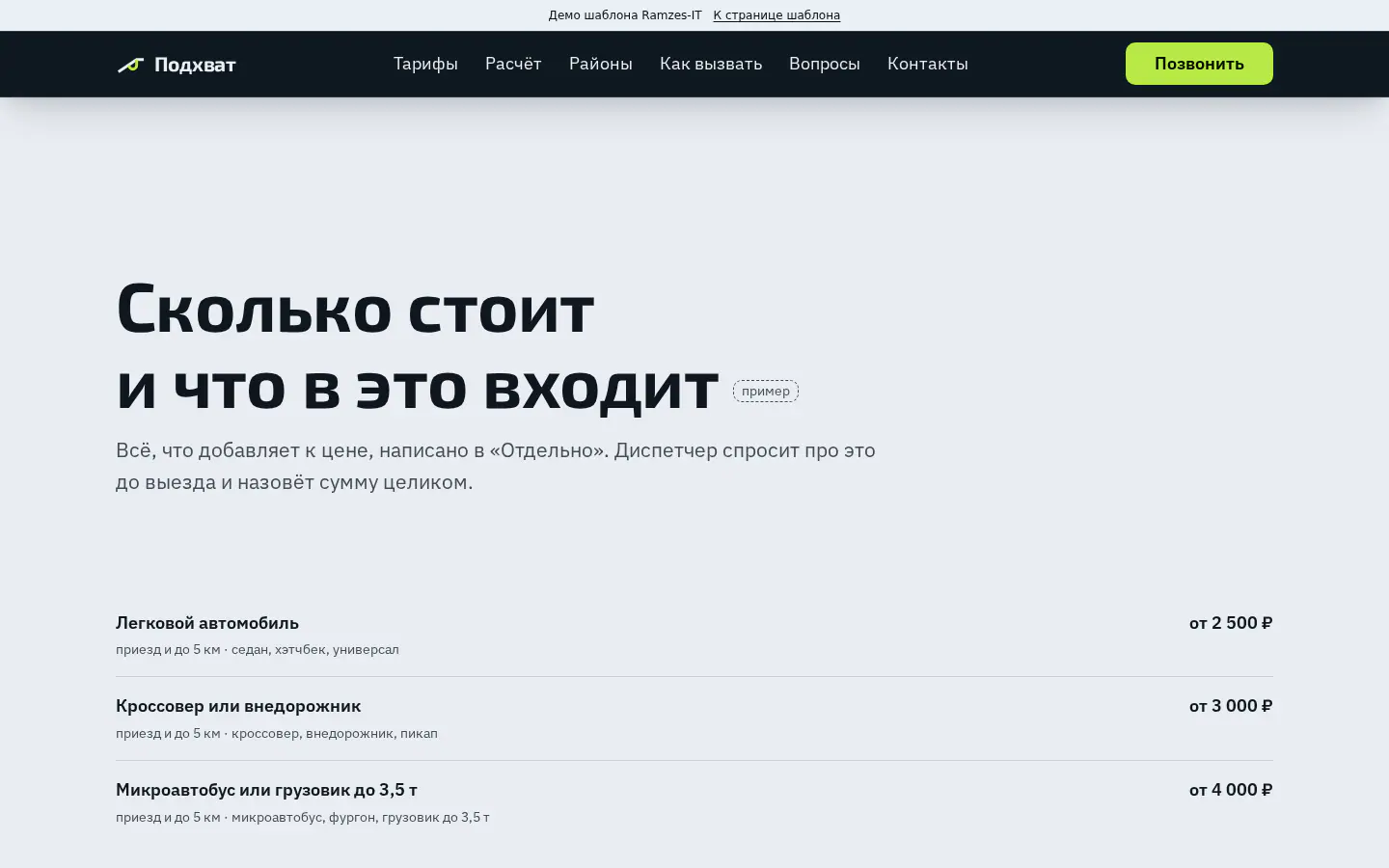This screenshot has height=868, width=1389.
Task: Click the Демо шаблона Ramzes-IT text
Action: (x=625, y=15)
